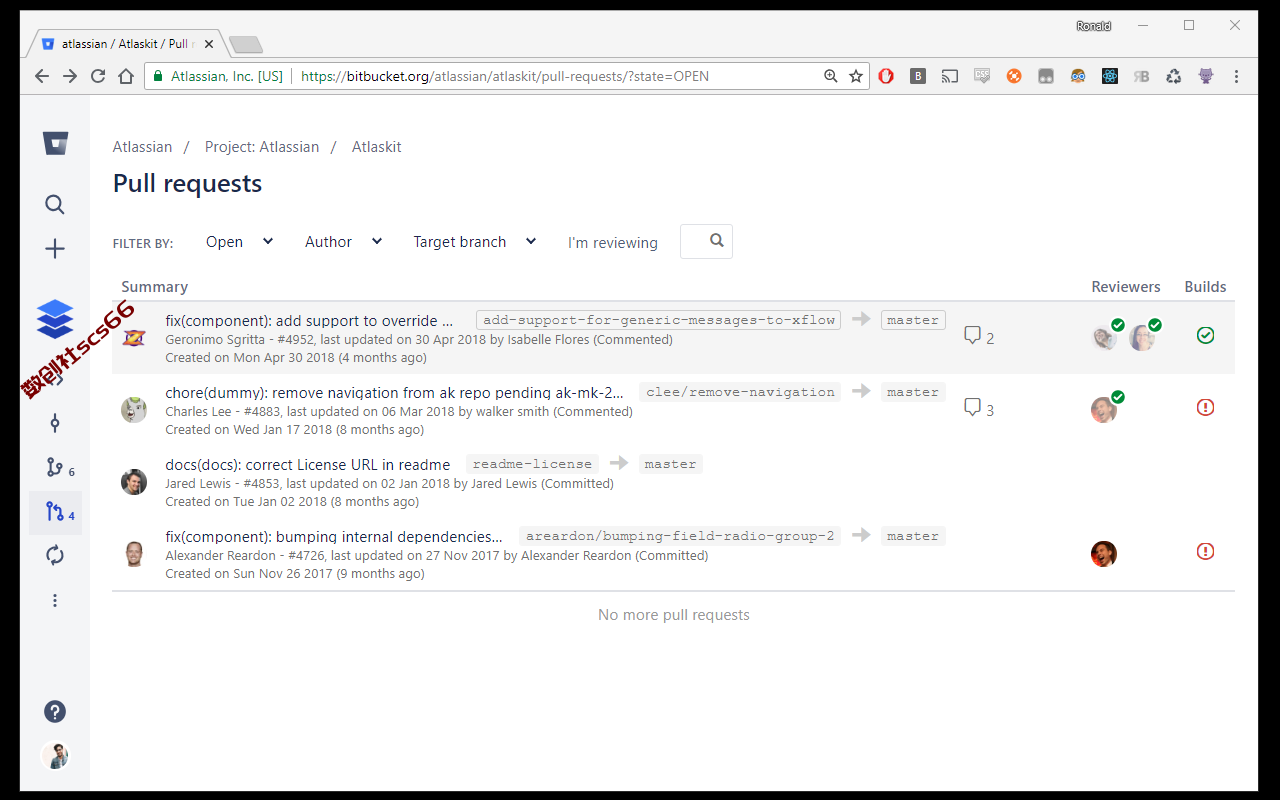Open pull request chore(dummy): remove navigation

click(394, 393)
